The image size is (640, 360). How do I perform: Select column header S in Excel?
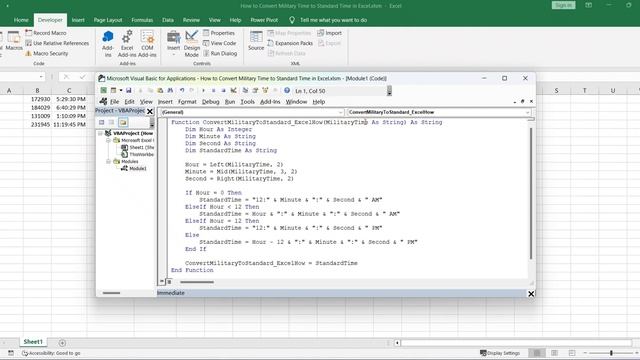tap(556, 90)
